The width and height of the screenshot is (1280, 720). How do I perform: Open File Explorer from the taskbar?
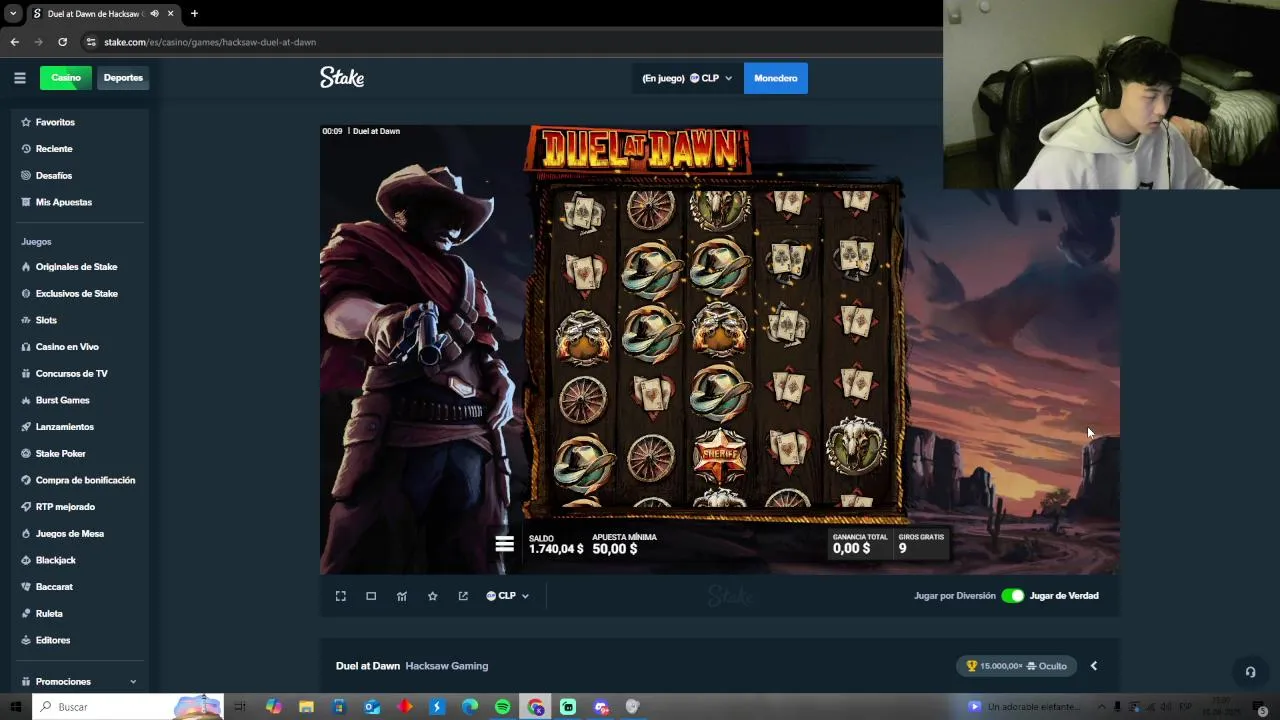306,707
